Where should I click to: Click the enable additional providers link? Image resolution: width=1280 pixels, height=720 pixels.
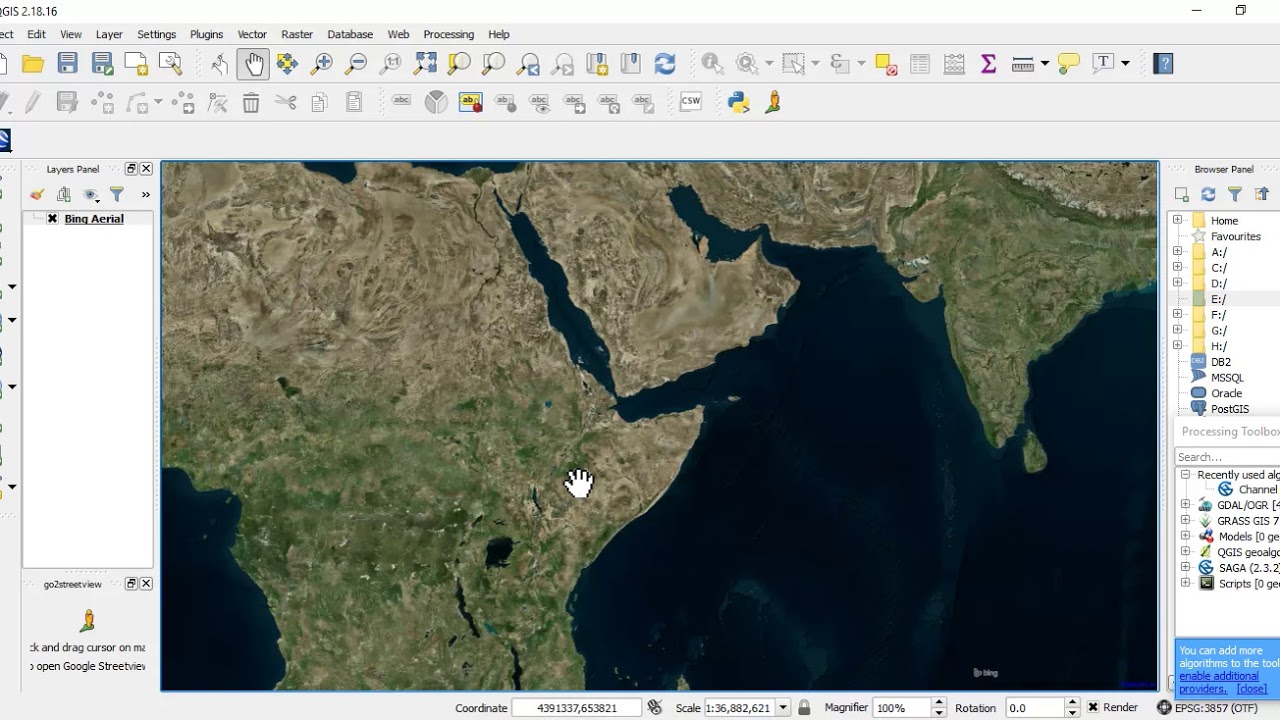[x=1219, y=682]
